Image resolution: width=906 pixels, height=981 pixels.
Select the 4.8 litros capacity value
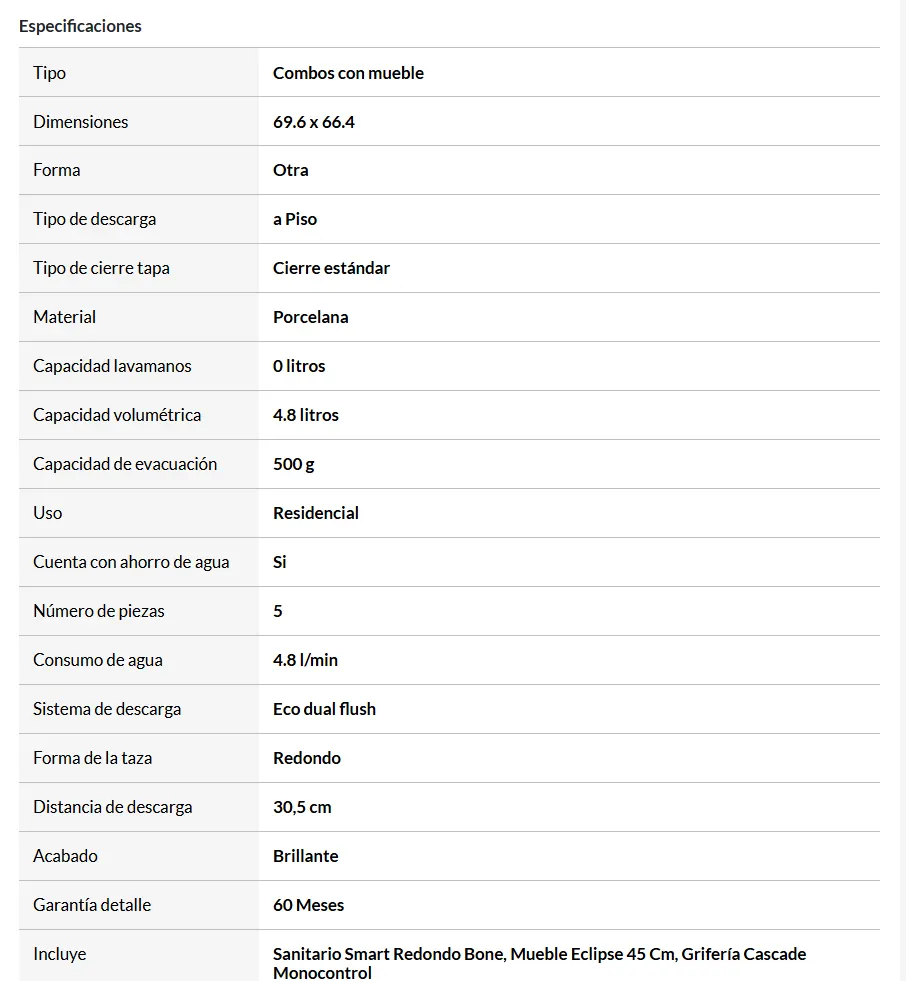305,415
